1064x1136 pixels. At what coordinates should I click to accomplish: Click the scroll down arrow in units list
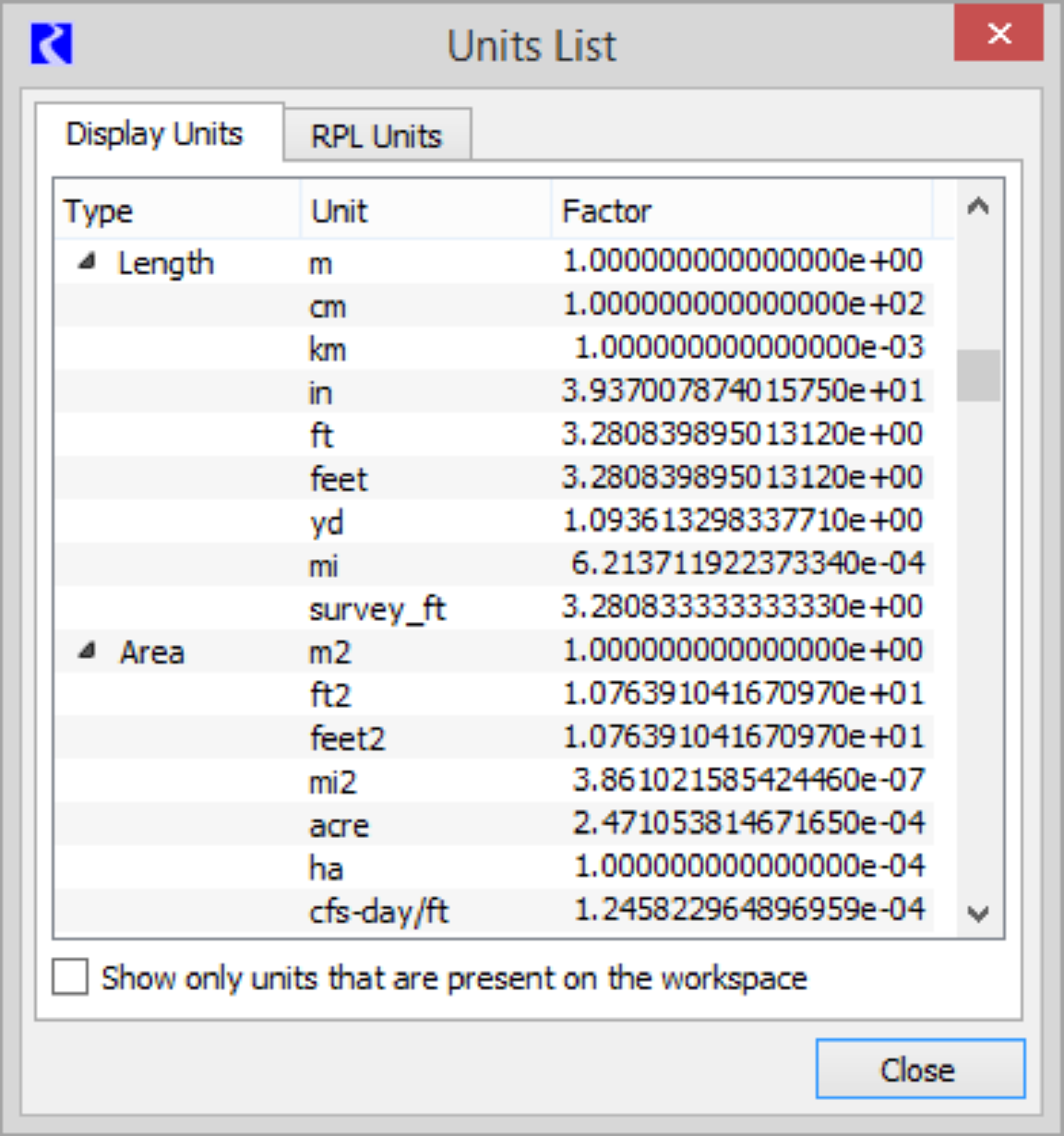pyautogui.click(x=978, y=914)
